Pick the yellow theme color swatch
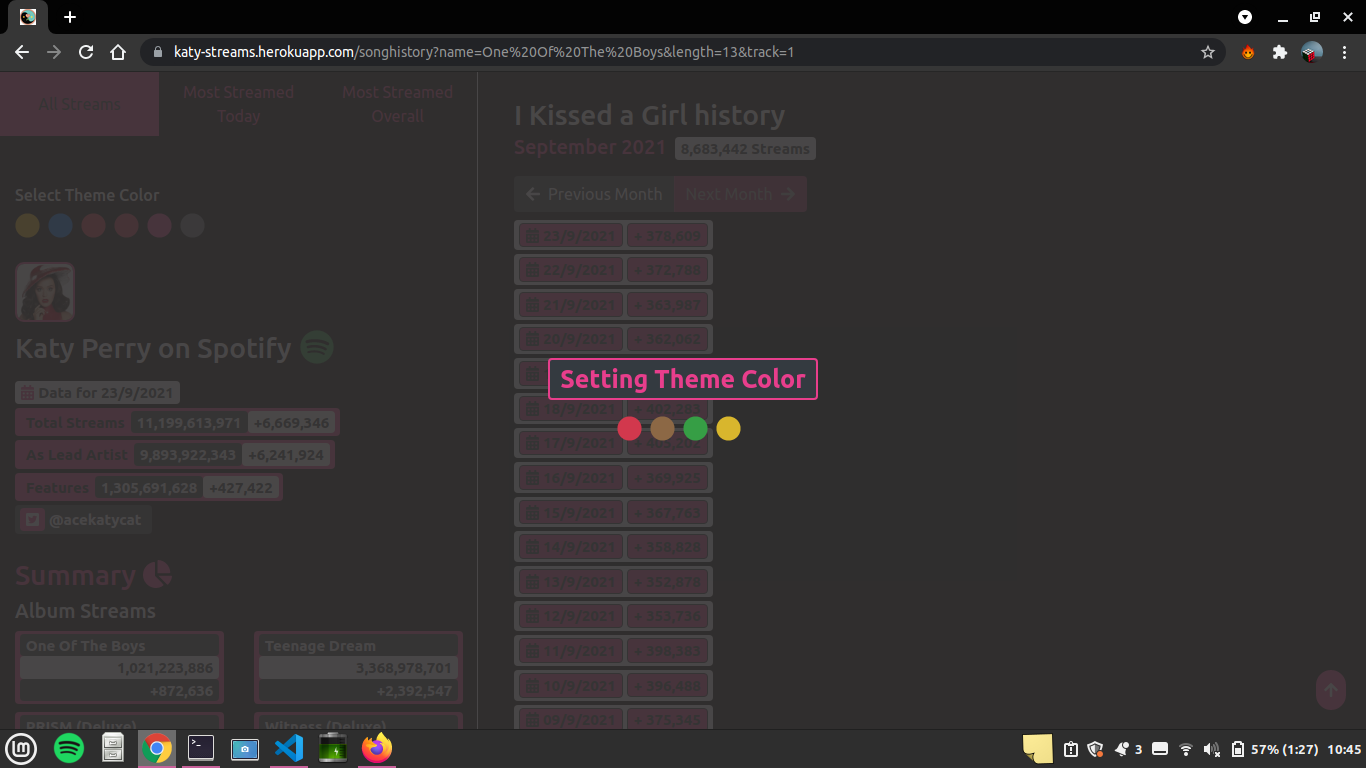 [28, 225]
